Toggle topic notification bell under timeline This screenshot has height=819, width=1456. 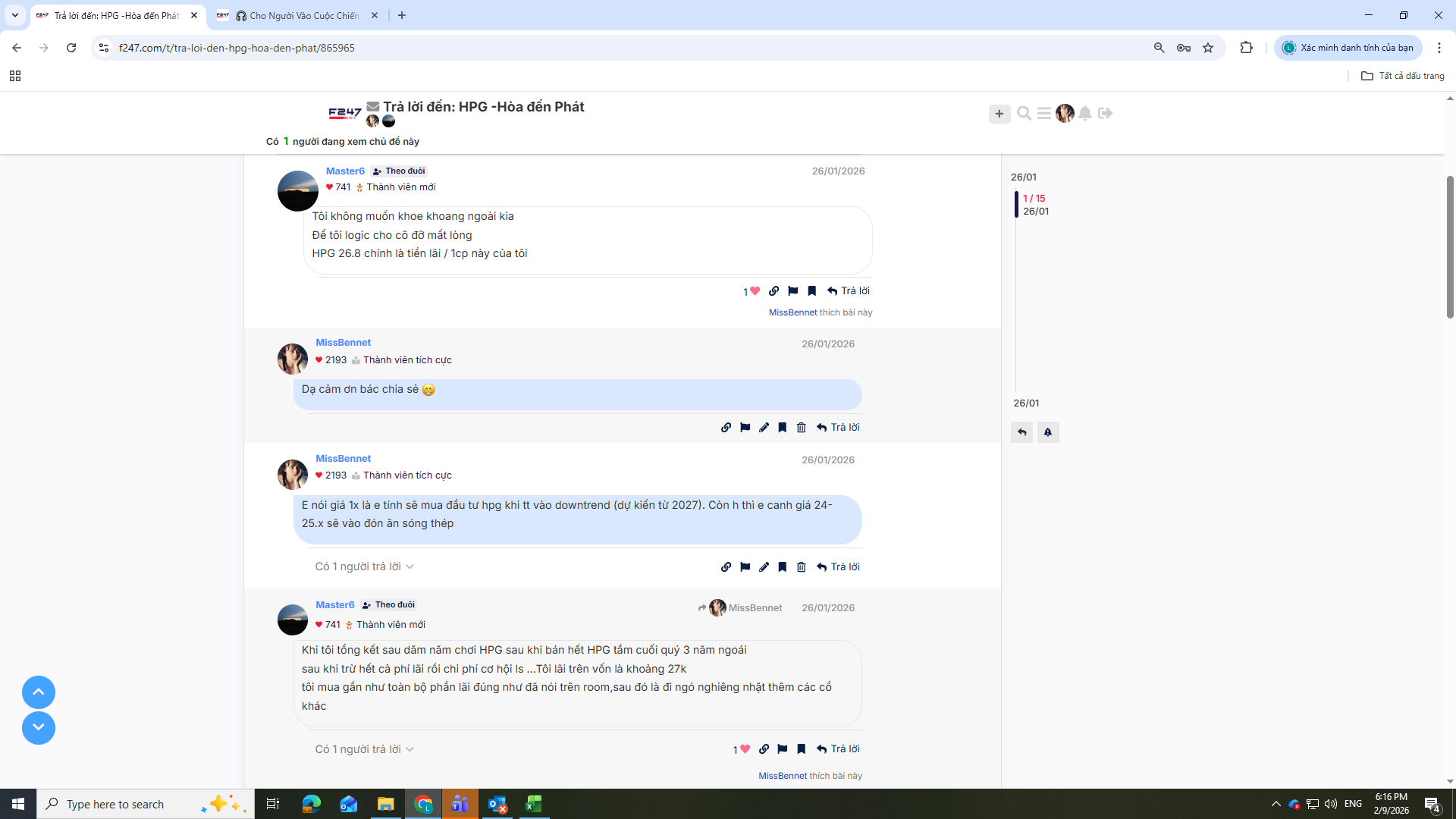coord(1047,432)
